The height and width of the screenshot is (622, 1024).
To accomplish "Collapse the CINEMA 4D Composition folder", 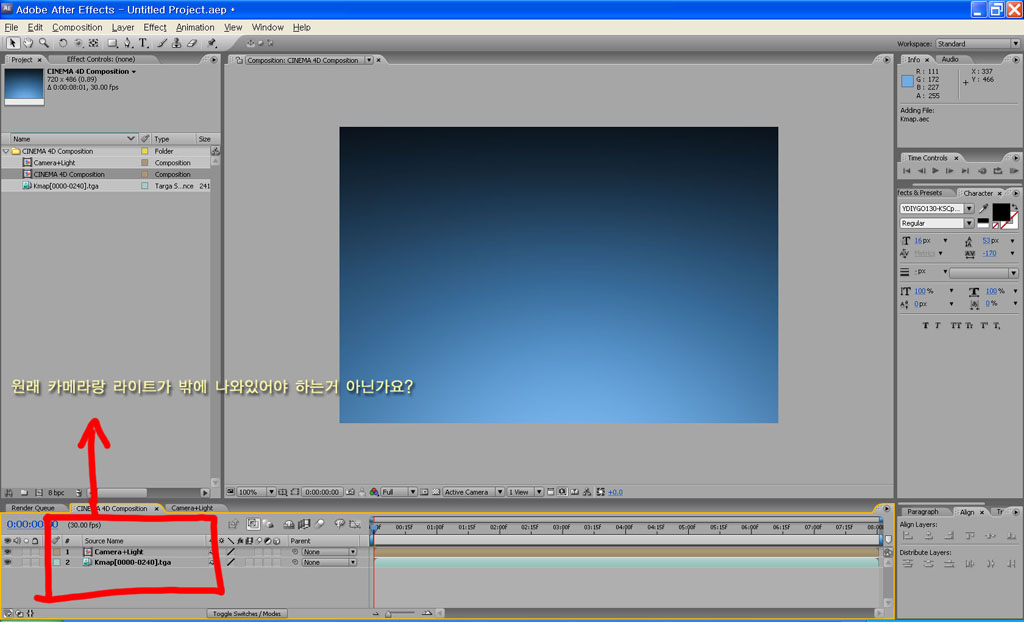I will [7, 151].
